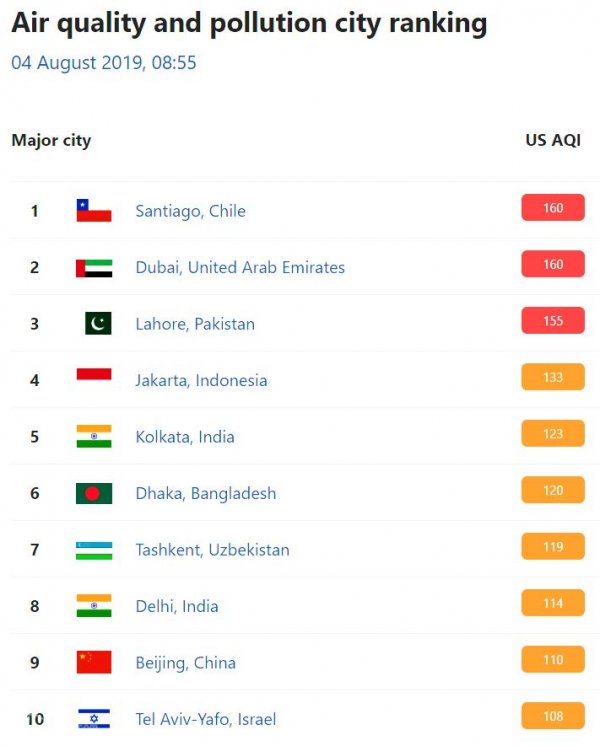Viewport: 600px width, 746px height.
Task: Click the orange 133 AQI badge
Action: coord(553,377)
